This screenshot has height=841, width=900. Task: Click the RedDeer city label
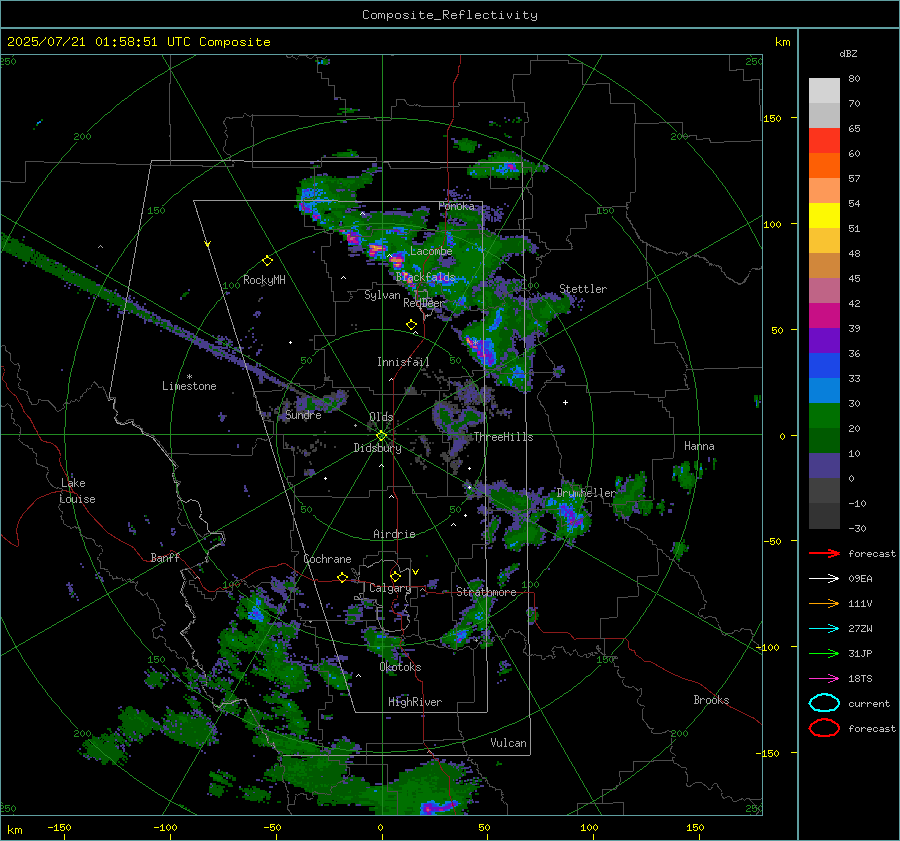(424, 303)
